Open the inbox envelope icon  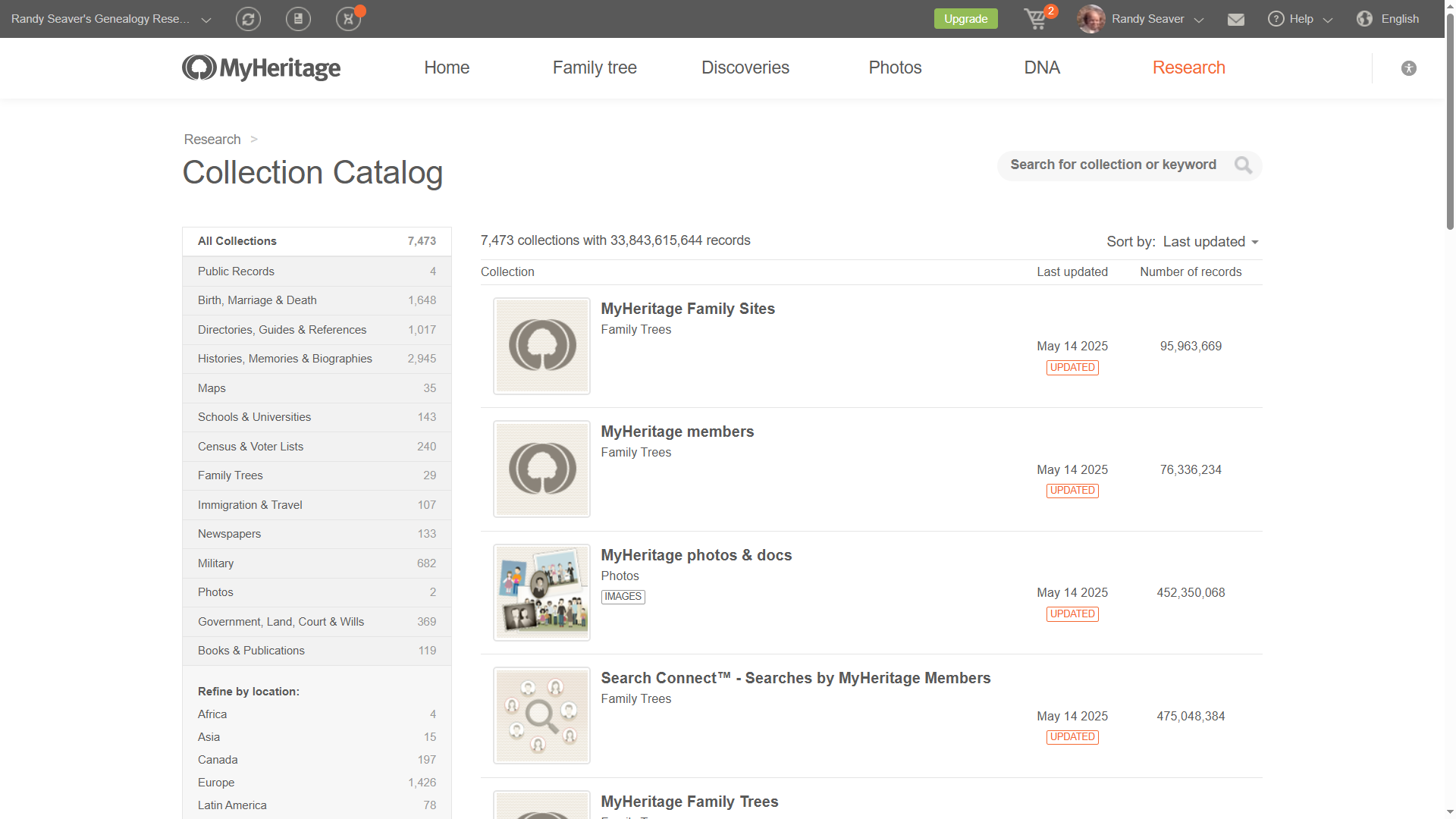click(1236, 19)
